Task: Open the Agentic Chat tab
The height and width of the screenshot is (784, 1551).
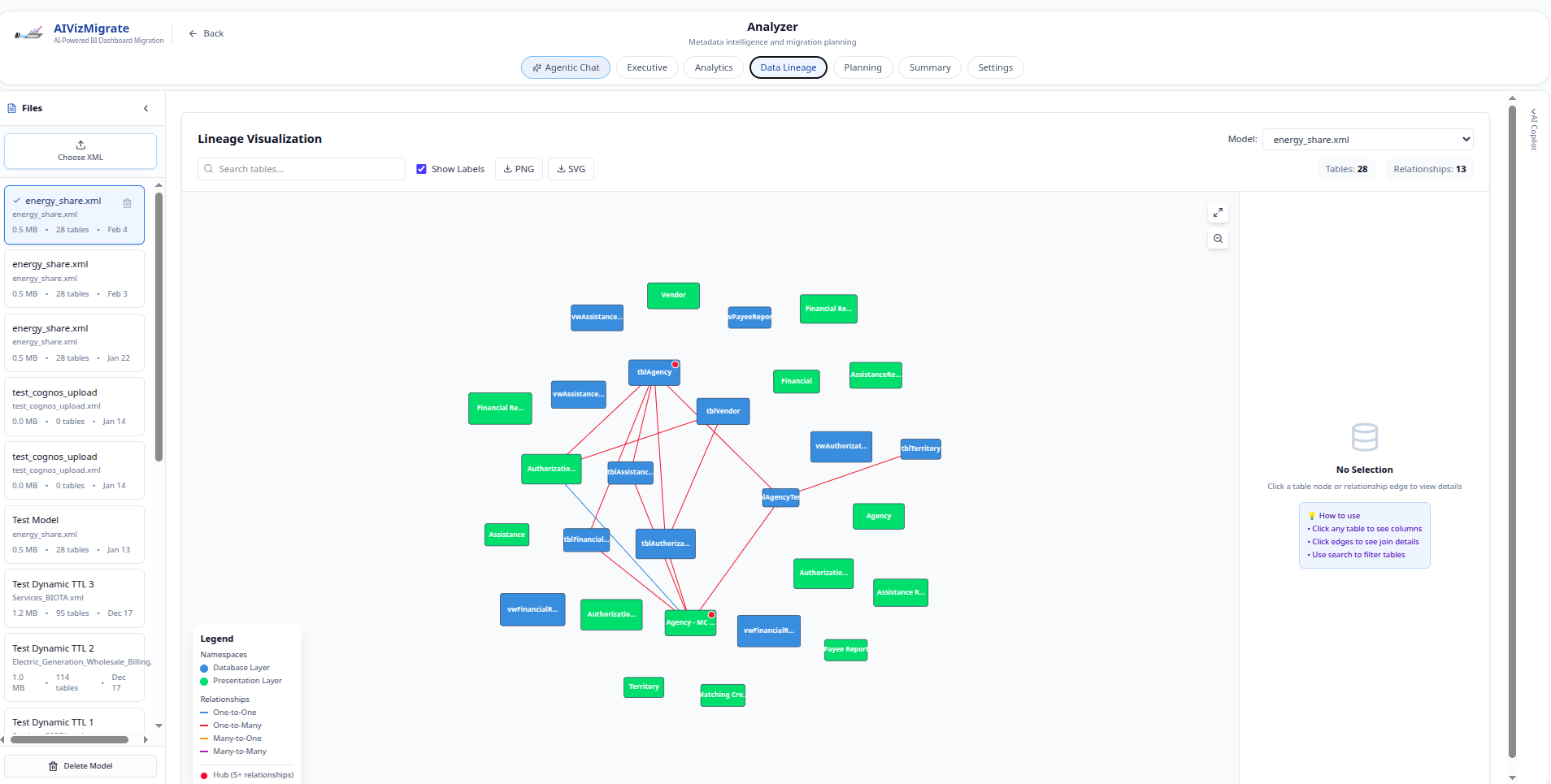Action: (x=566, y=67)
